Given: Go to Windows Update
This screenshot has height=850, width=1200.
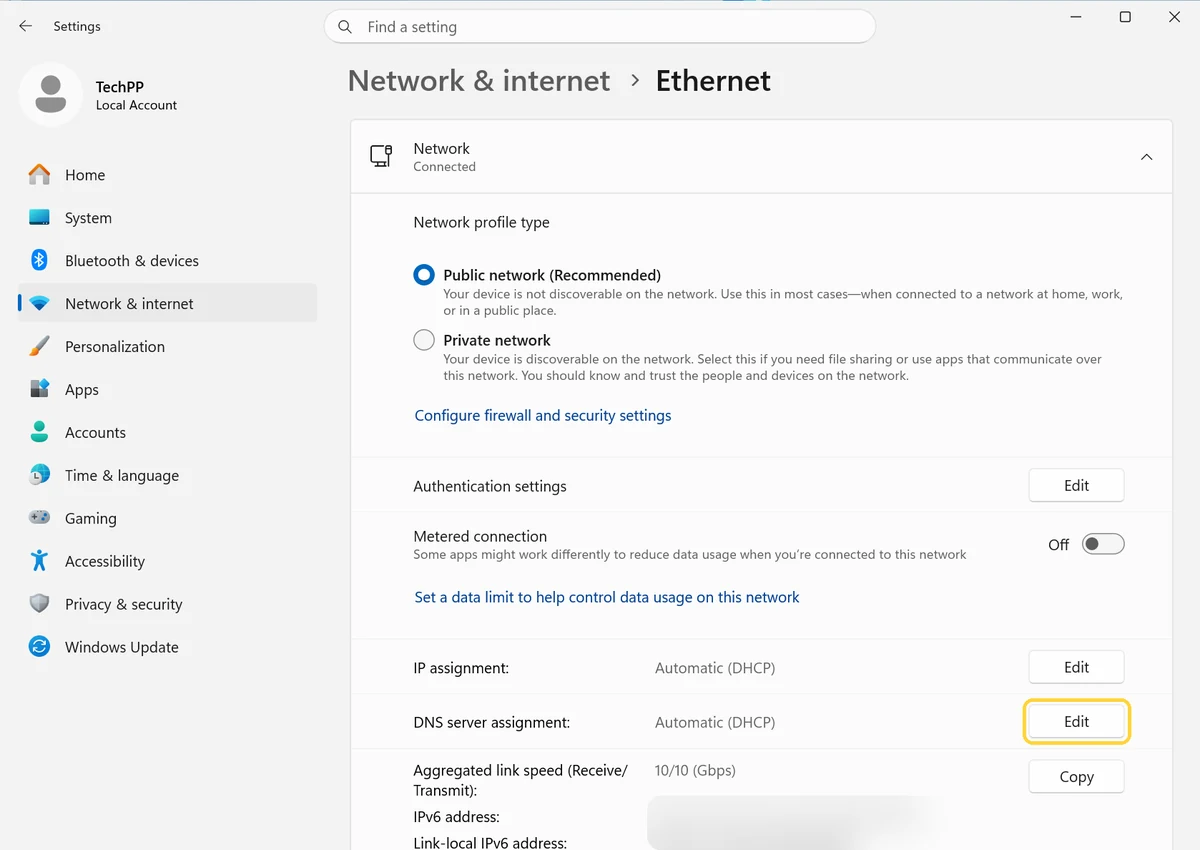Looking at the screenshot, I should click(x=167, y=648).
